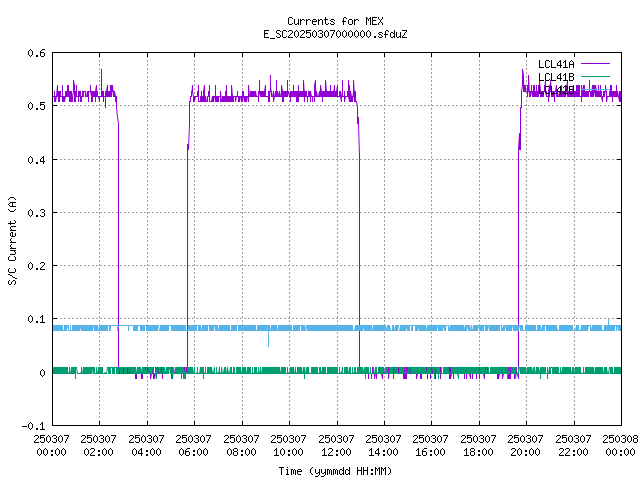Screen dimensions: 640x480
Task: Click the LCL41A legend label
Action: (x=556, y=64)
